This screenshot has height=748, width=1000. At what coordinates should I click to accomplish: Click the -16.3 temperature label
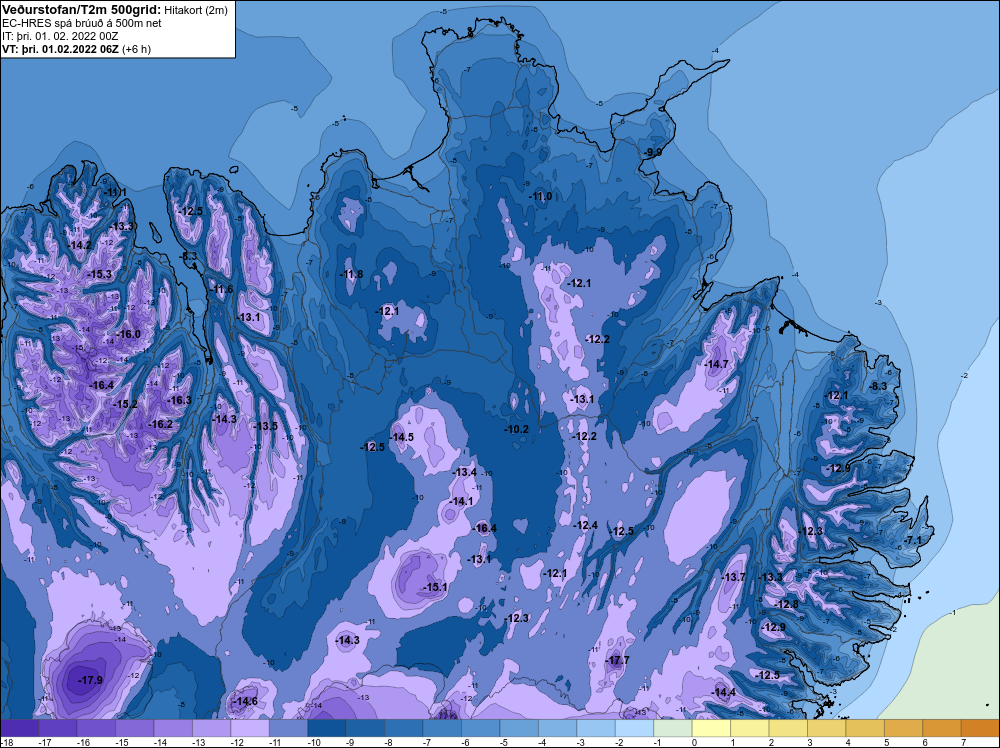click(179, 400)
